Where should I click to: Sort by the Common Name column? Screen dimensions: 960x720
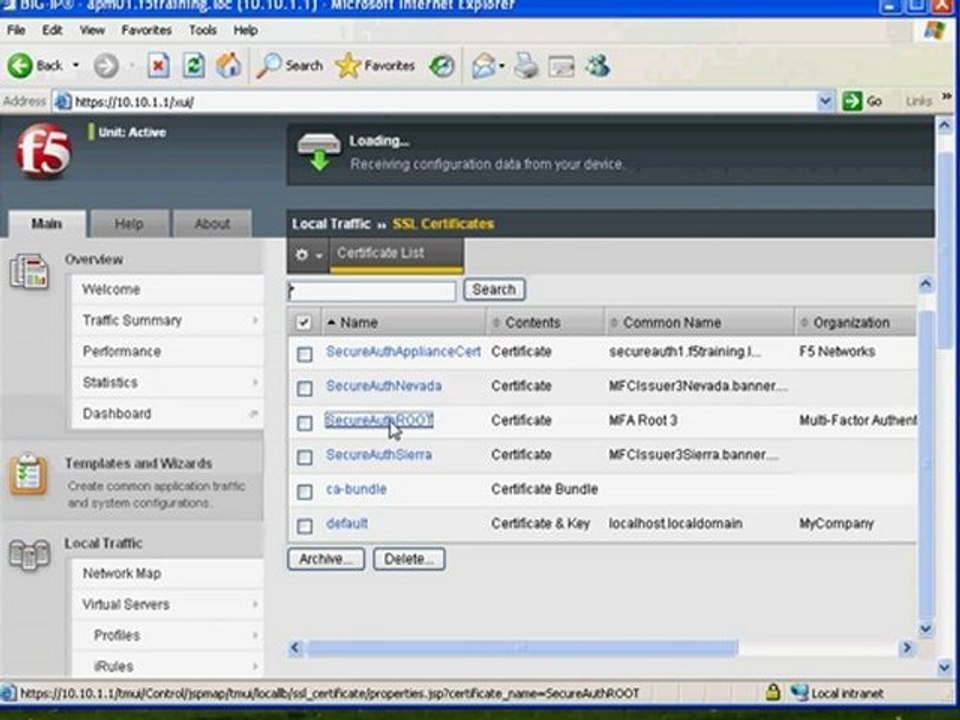[x=672, y=323]
